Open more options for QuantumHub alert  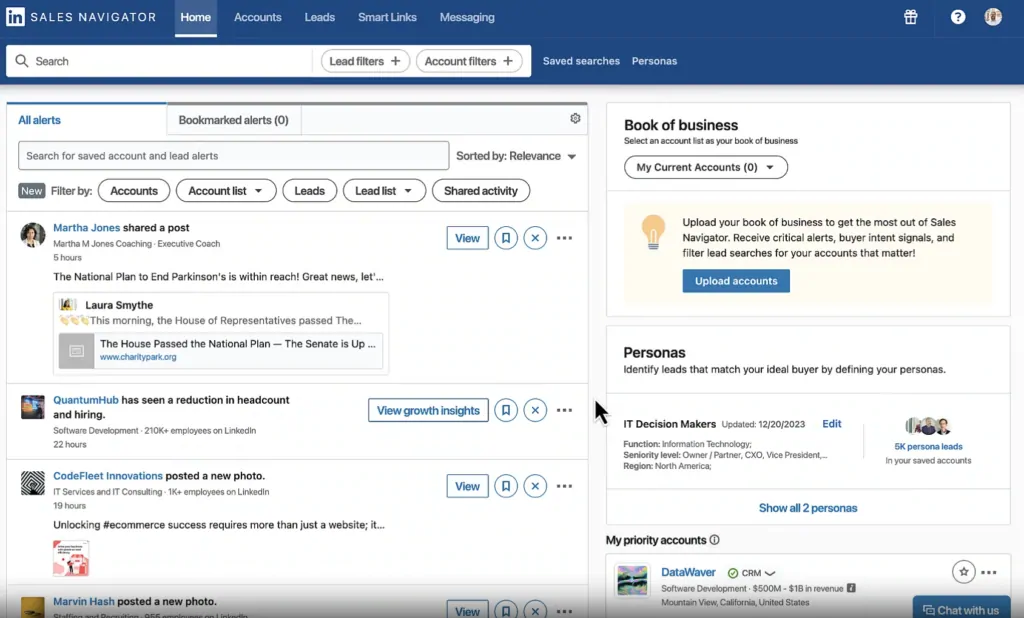(564, 410)
